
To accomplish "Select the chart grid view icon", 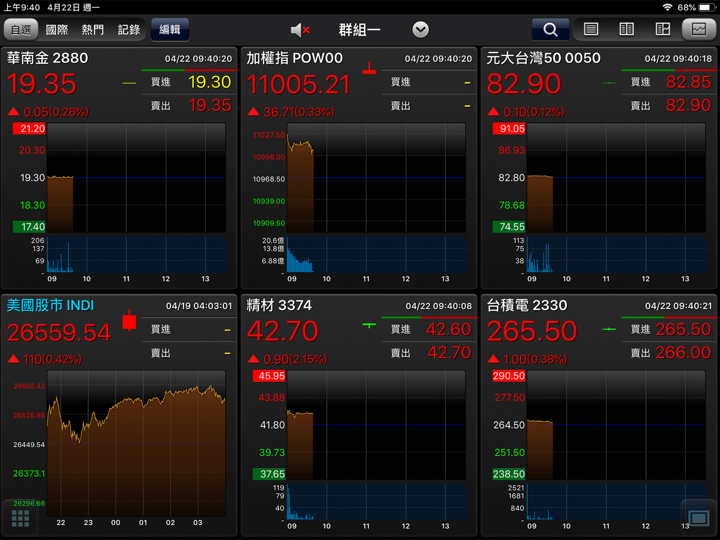I will (698, 30).
